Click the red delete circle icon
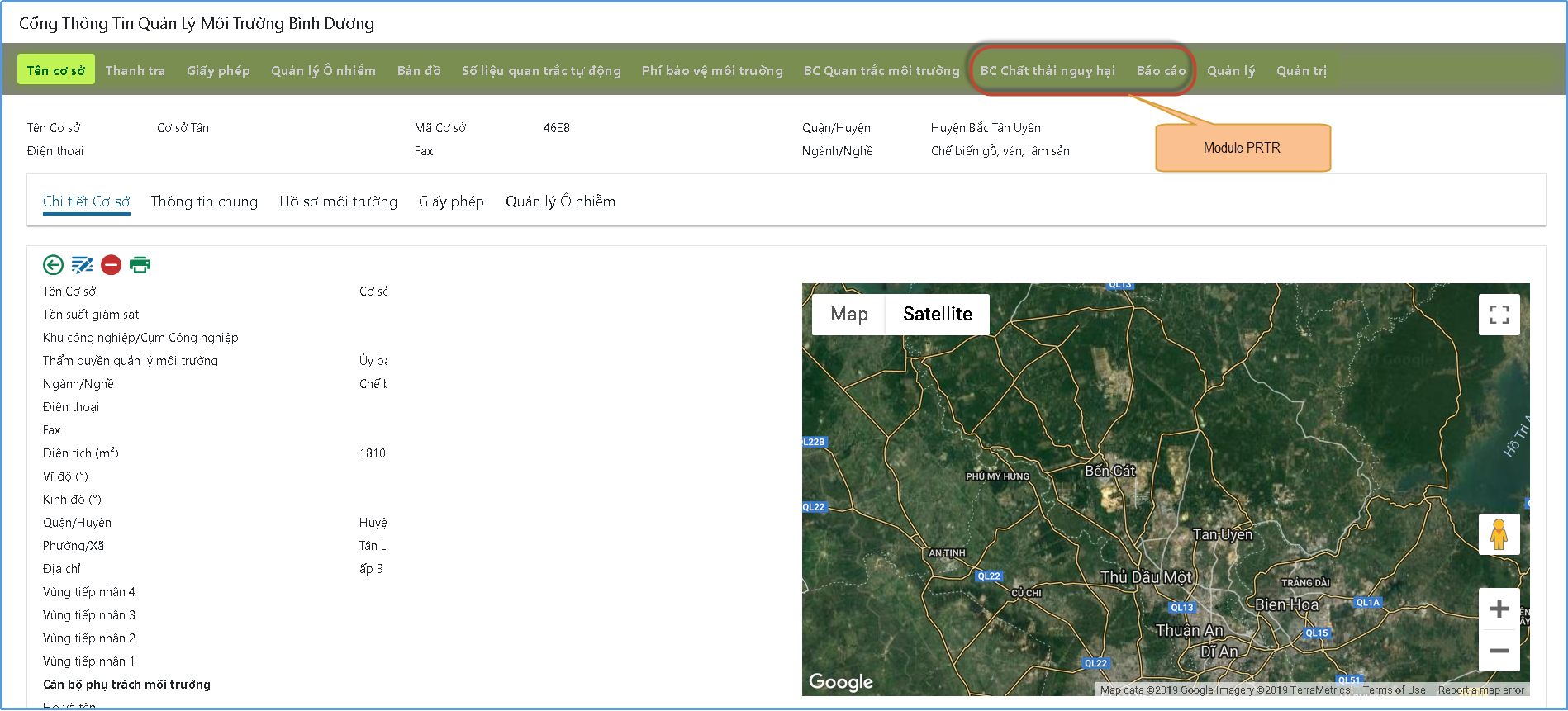This screenshot has width=1568, height=711. tap(111, 264)
